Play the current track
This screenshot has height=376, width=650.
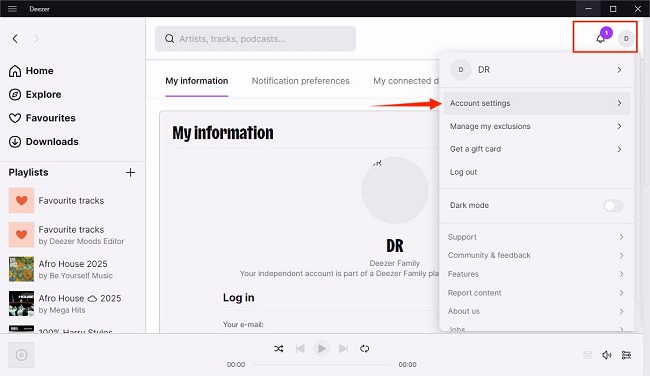pyautogui.click(x=322, y=349)
